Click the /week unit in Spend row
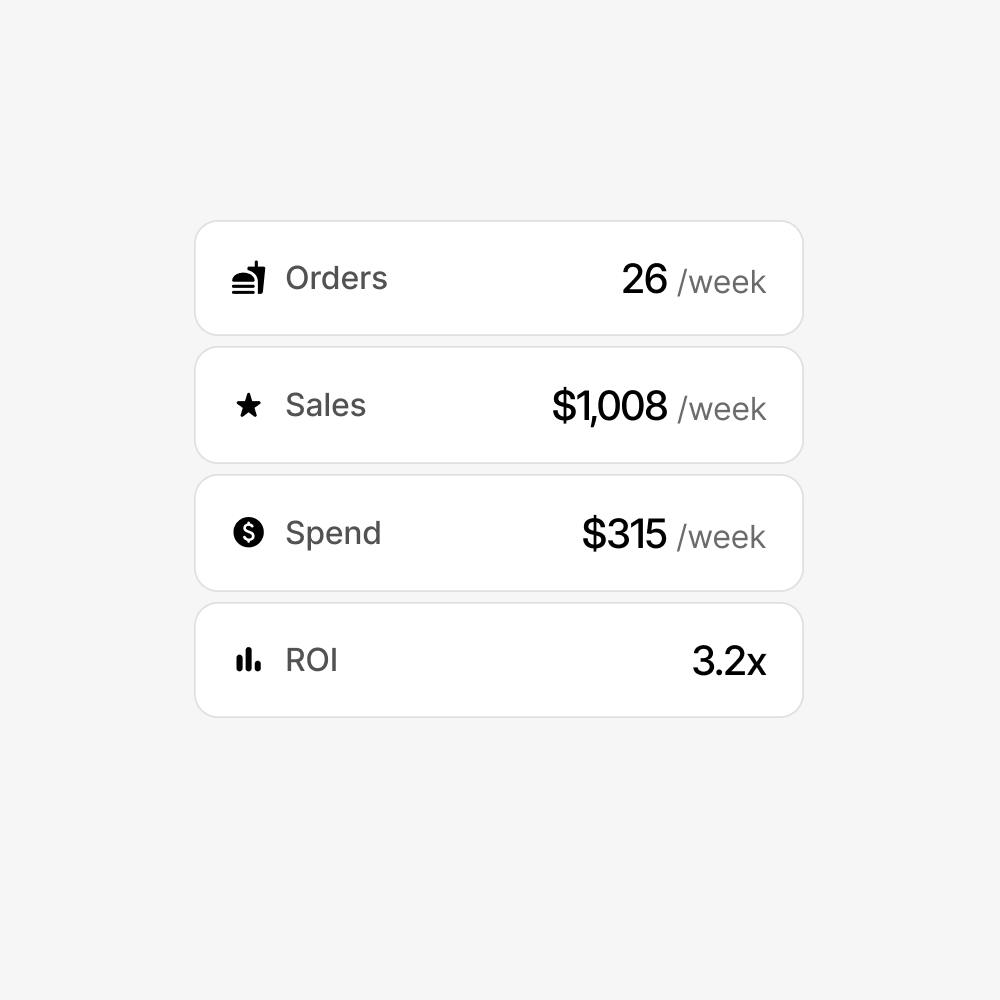This screenshot has width=1000, height=1000. click(722, 537)
